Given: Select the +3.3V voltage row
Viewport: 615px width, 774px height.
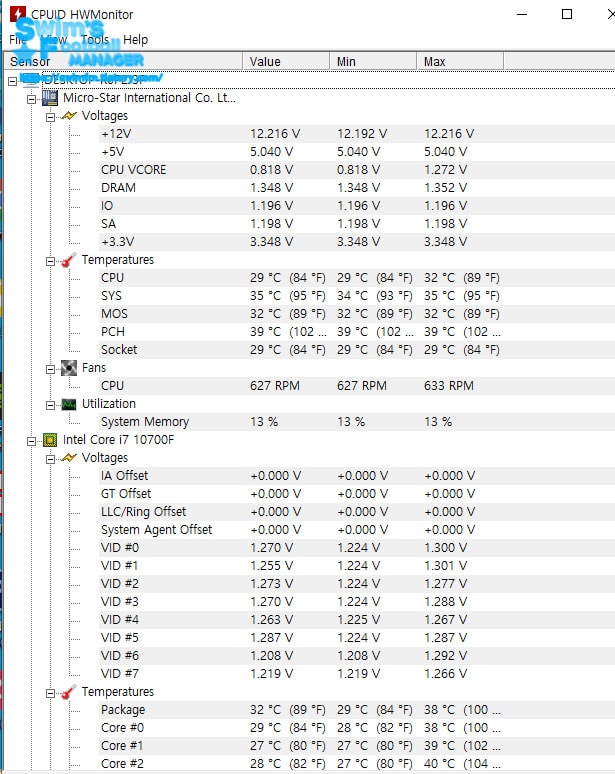Looking at the screenshot, I should click(x=356, y=242).
